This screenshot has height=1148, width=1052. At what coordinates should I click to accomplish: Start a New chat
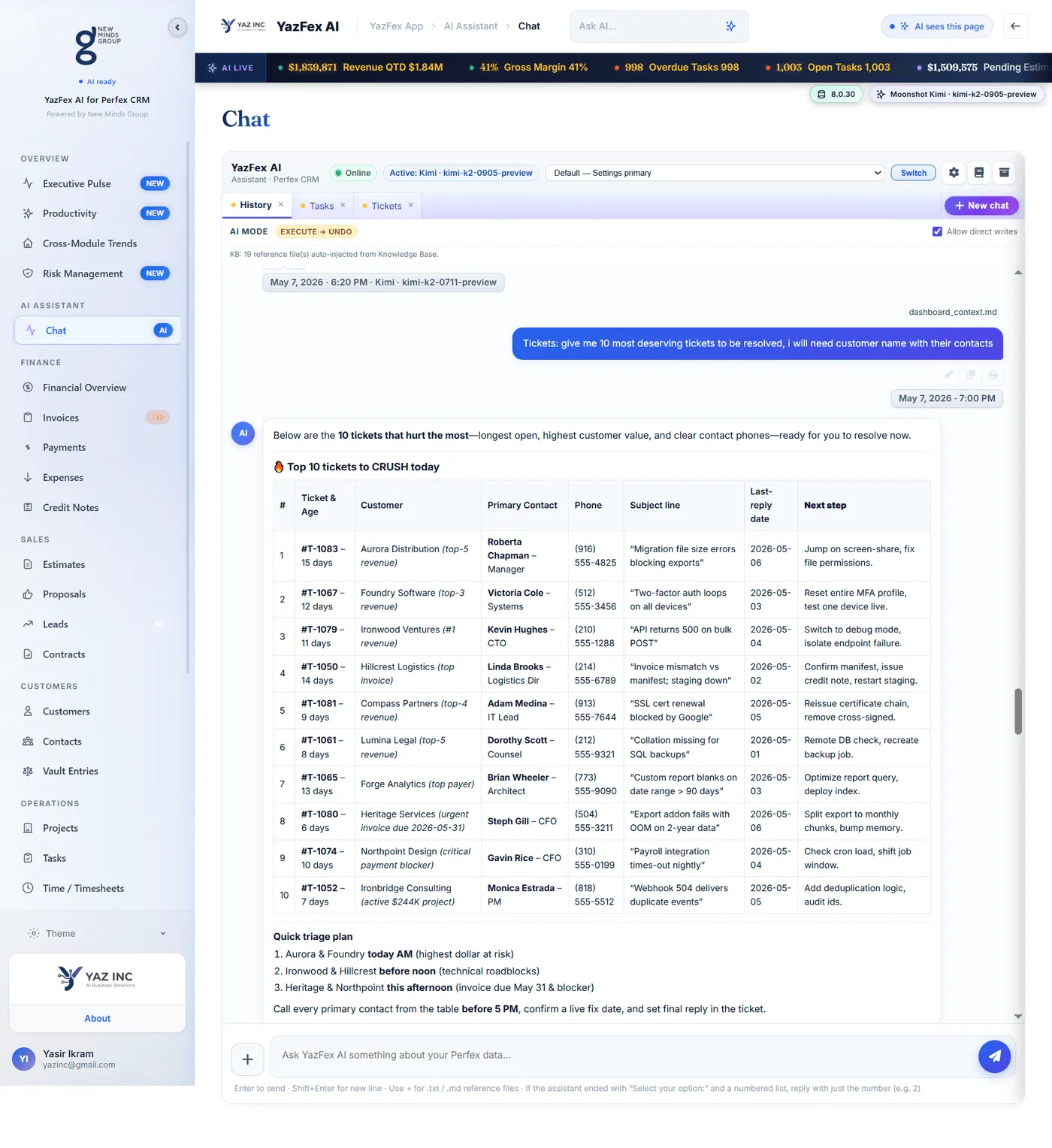pos(981,206)
